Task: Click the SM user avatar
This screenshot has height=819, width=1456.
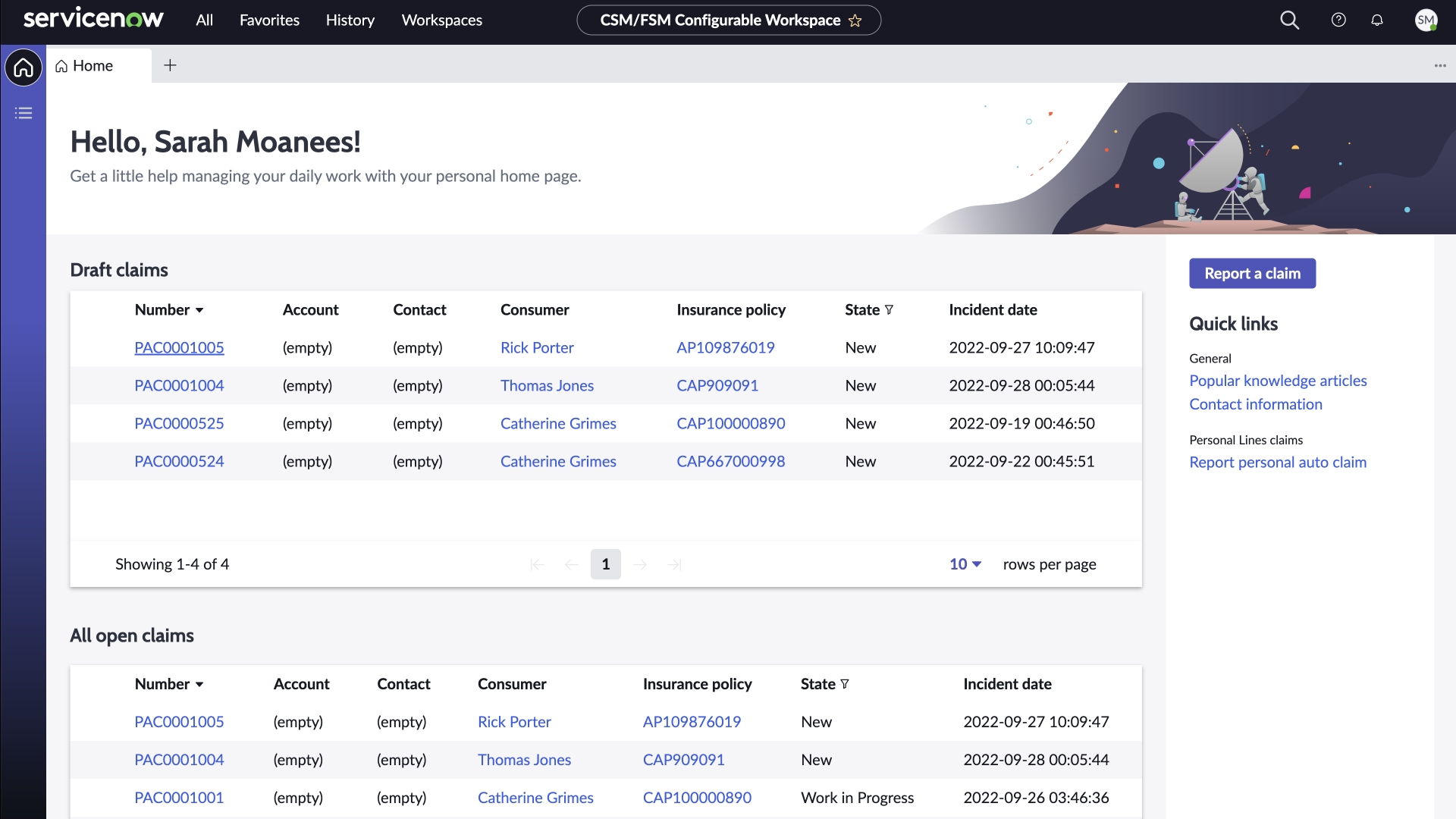Action: 1426,20
